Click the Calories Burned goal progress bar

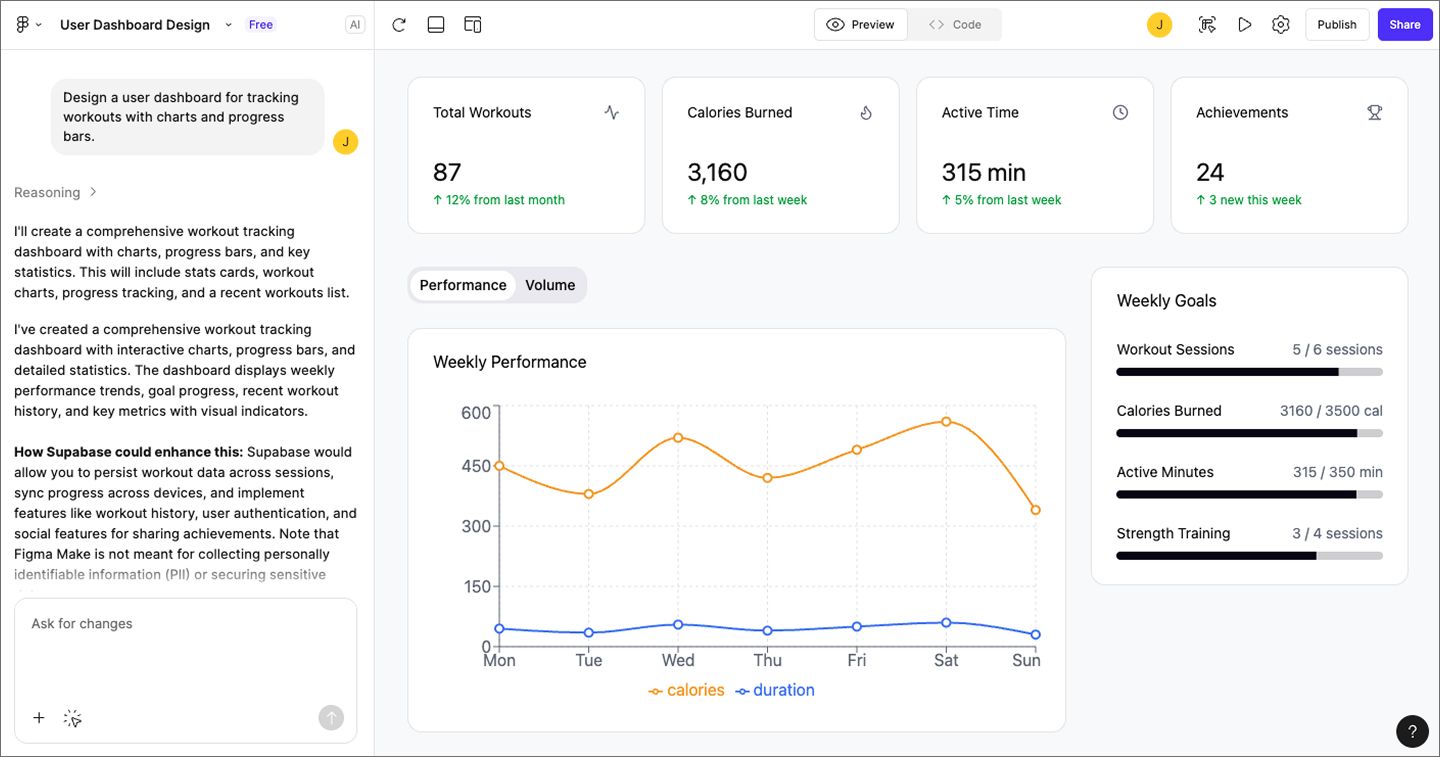coord(1248,433)
